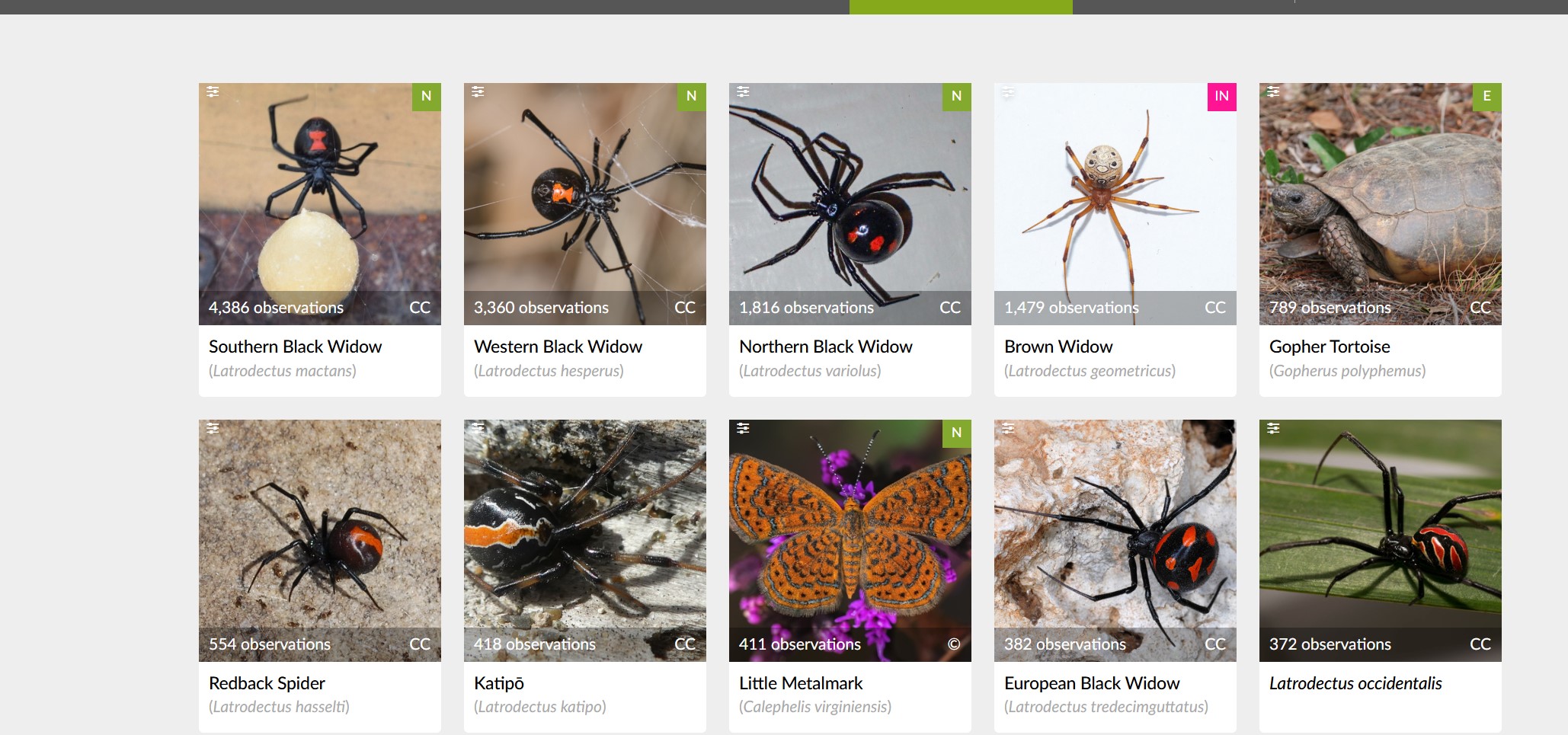The width and height of the screenshot is (1568, 735).
Task: Click N badge on Northern Black Widow
Action: coord(956,97)
